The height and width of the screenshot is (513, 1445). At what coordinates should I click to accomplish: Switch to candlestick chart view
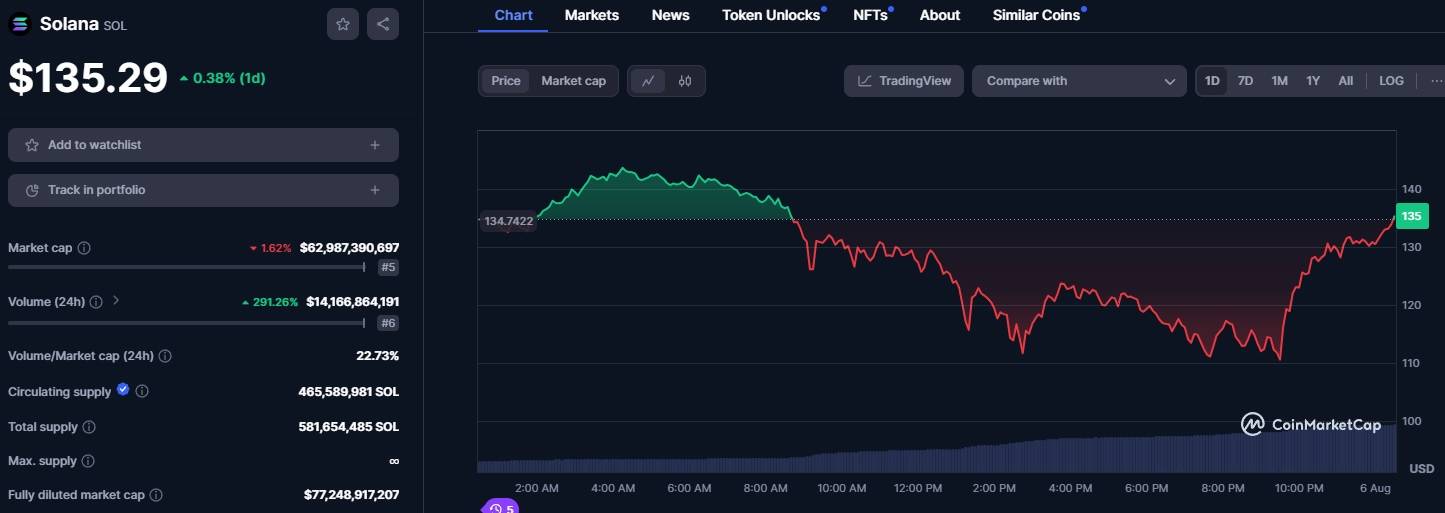coord(685,81)
